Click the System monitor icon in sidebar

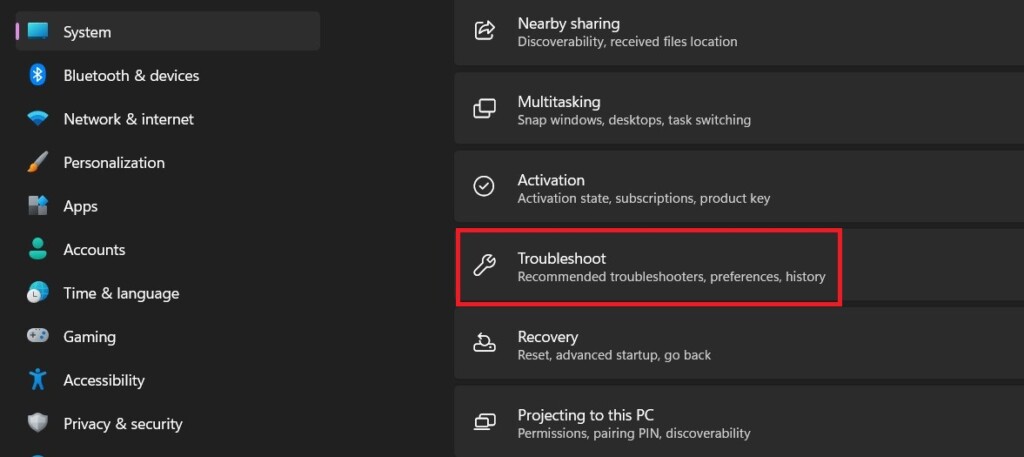(x=38, y=32)
